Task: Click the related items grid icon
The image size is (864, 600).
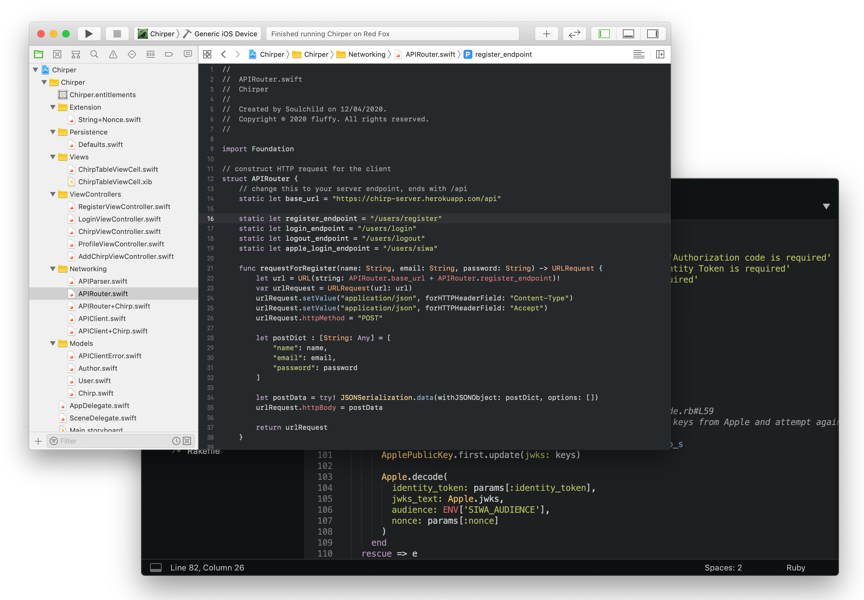Action: 207,55
